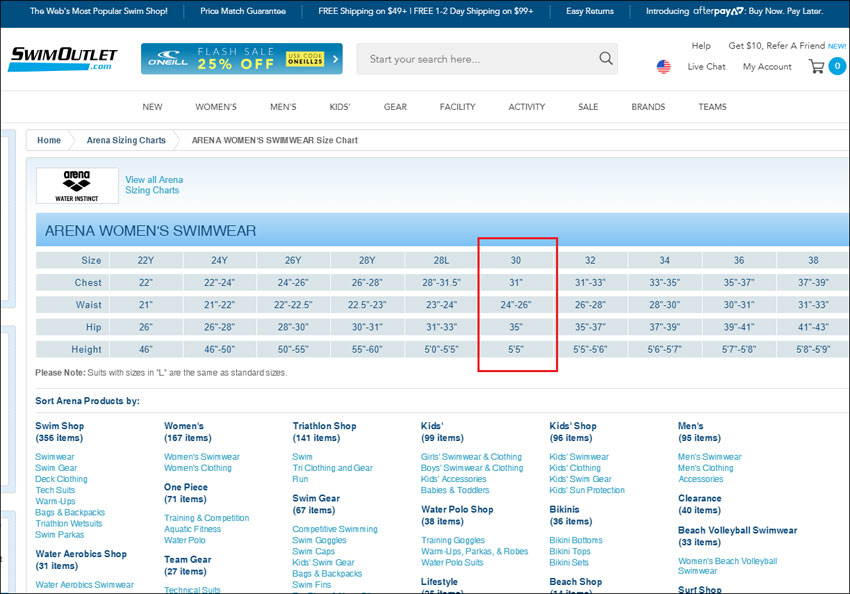
Task: Click the Arena Water Instinct logo
Action: pos(77,185)
